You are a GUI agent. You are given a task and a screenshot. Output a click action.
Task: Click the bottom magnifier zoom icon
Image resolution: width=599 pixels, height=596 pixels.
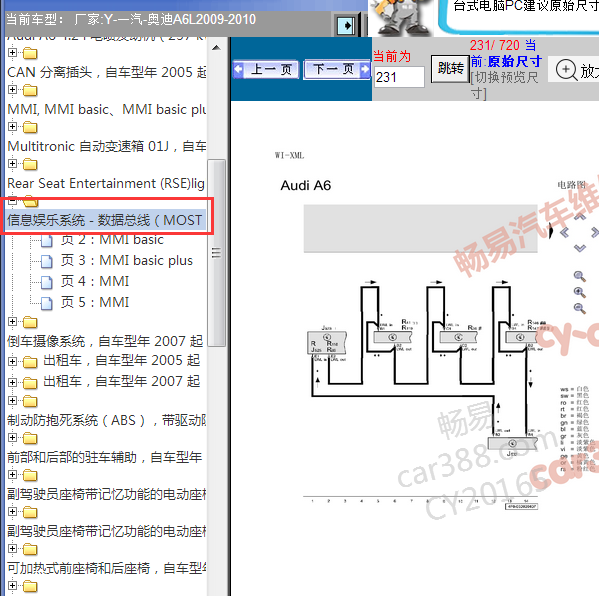tap(580, 308)
